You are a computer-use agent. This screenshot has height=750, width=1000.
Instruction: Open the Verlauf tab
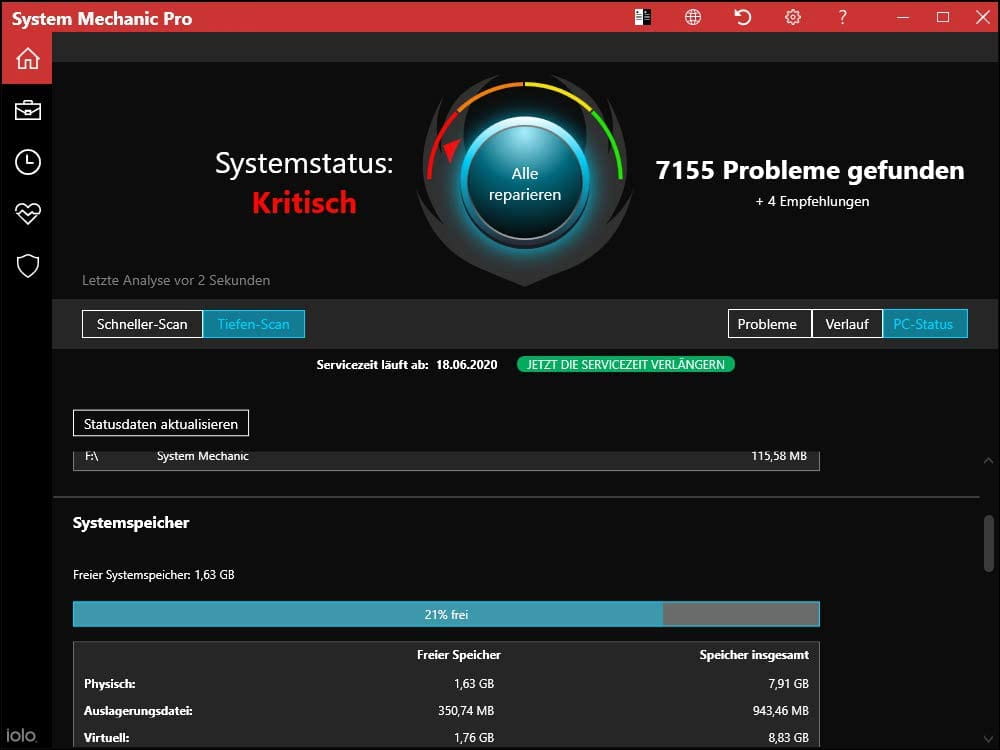(x=847, y=324)
